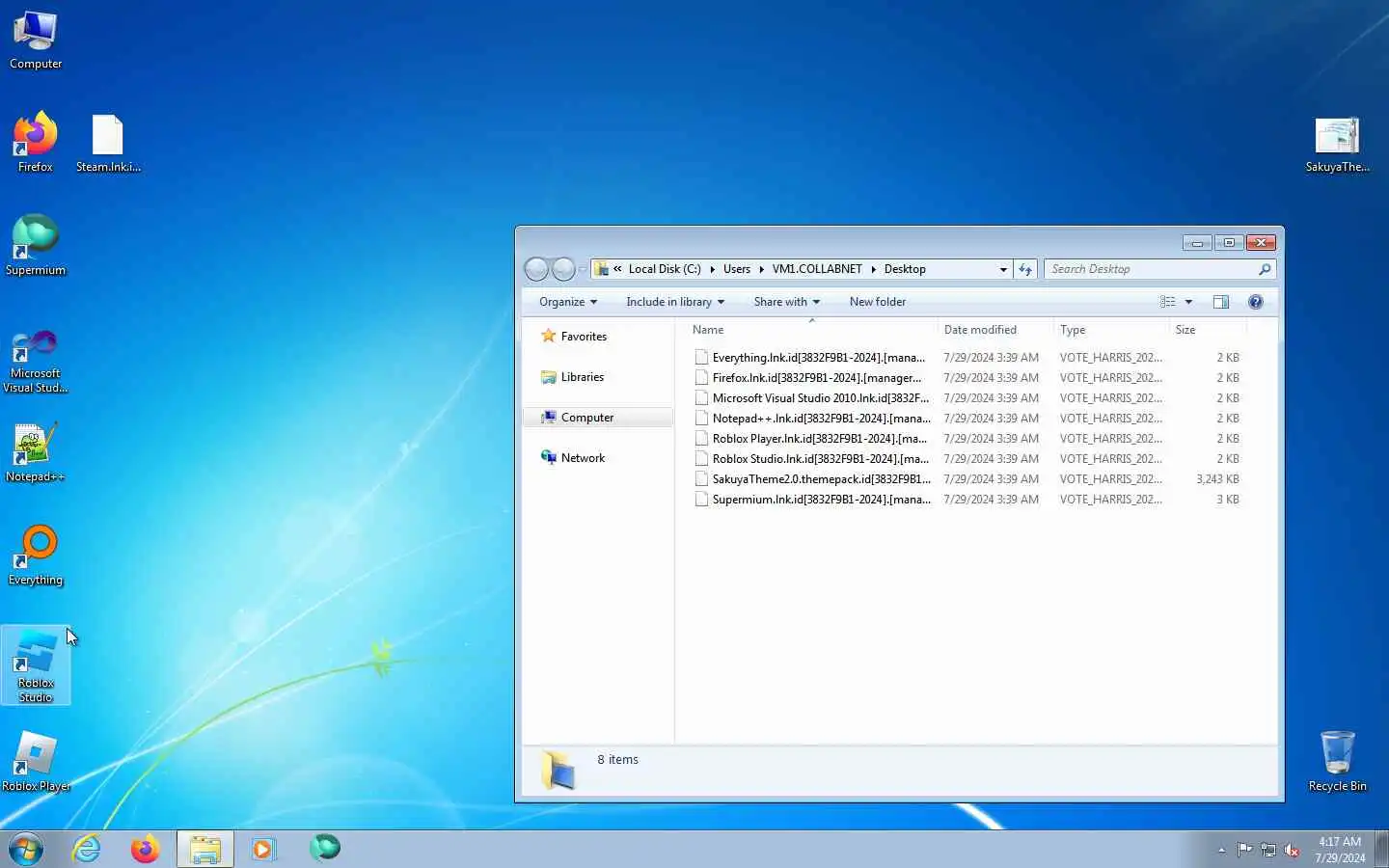Select the Supermium desktop shortcut
Image resolution: width=1389 pixels, height=868 pixels.
tap(36, 246)
